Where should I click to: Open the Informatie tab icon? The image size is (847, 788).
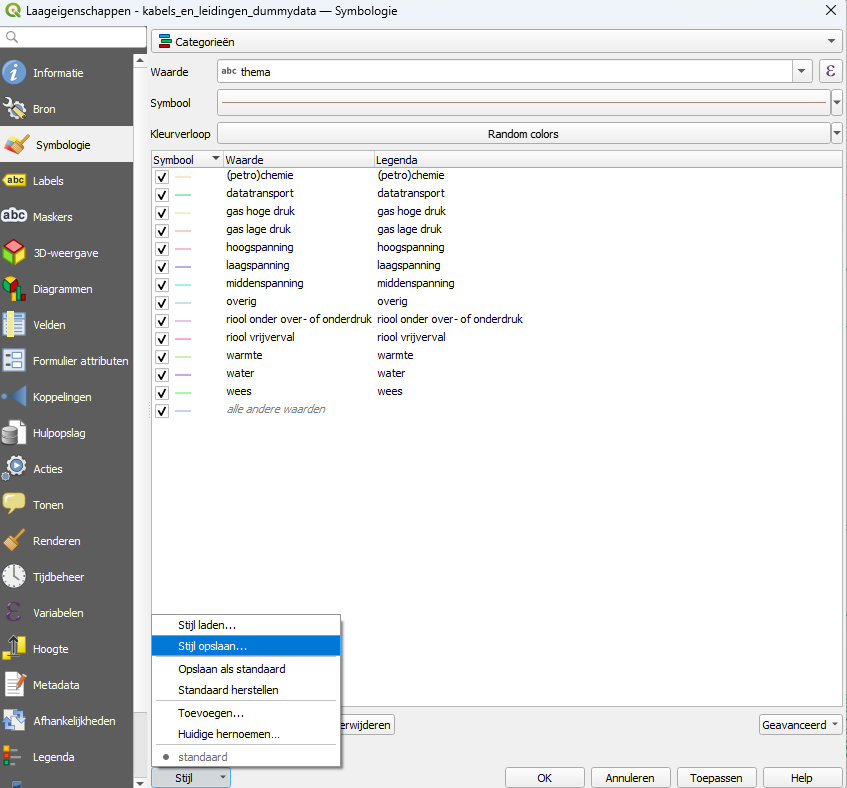pyautogui.click(x=14, y=72)
